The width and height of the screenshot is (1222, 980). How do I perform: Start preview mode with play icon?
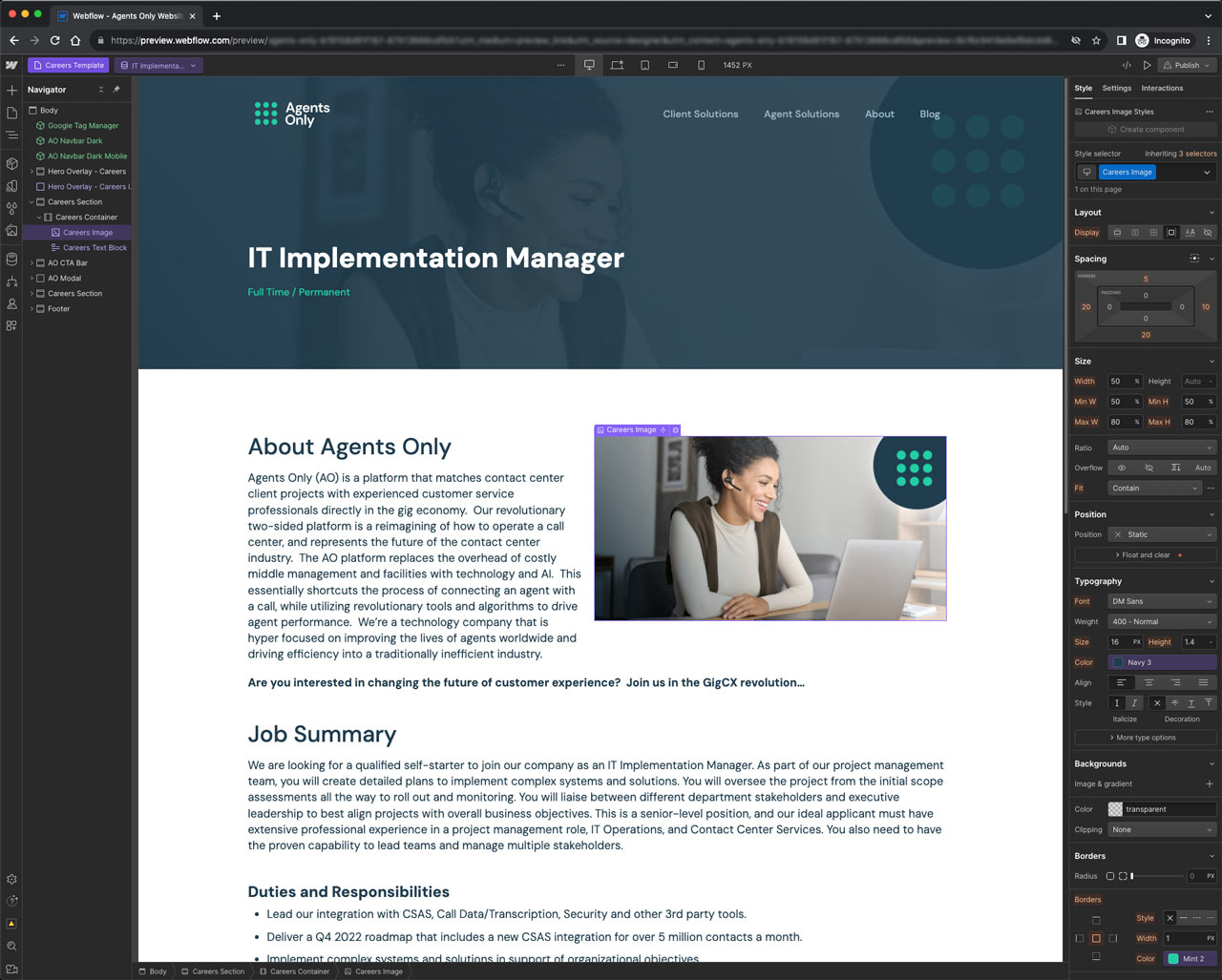pos(1148,65)
